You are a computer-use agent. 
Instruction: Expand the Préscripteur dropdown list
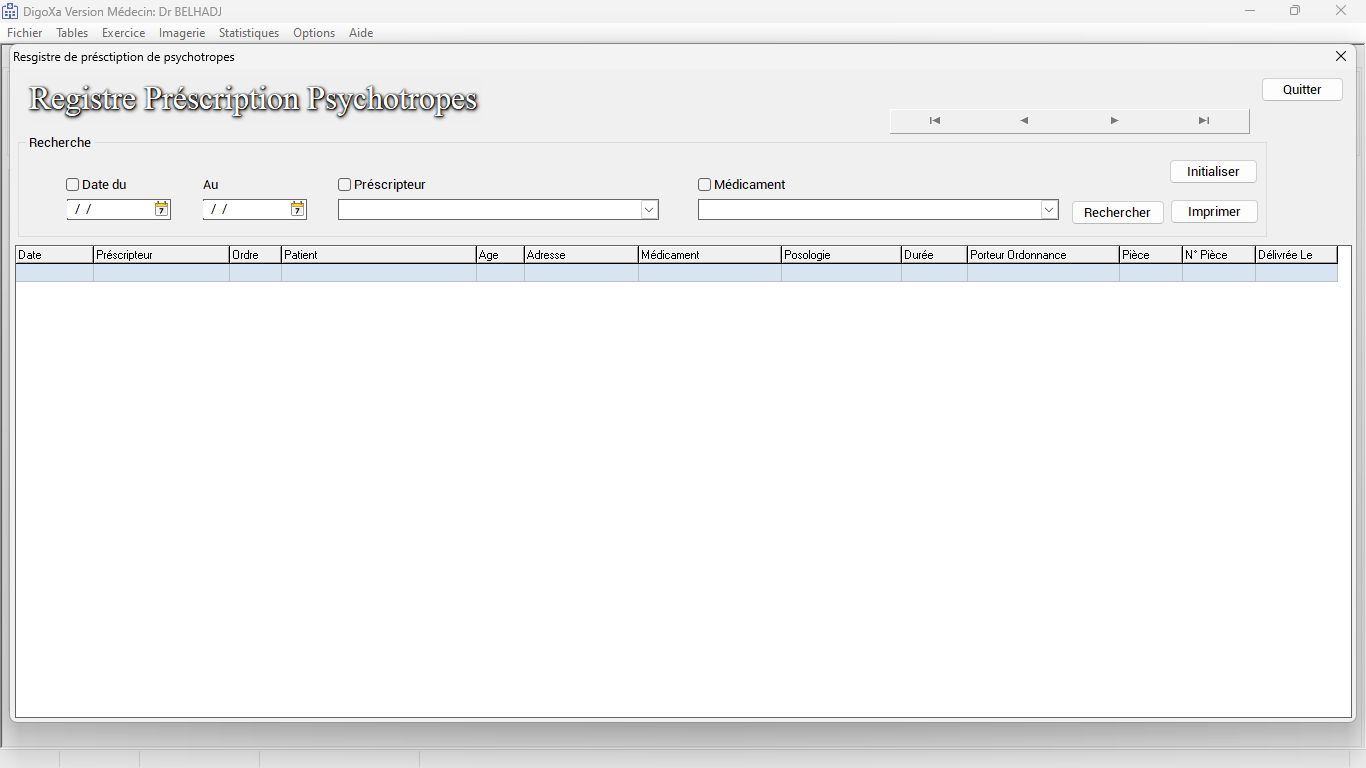pos(649,210)
